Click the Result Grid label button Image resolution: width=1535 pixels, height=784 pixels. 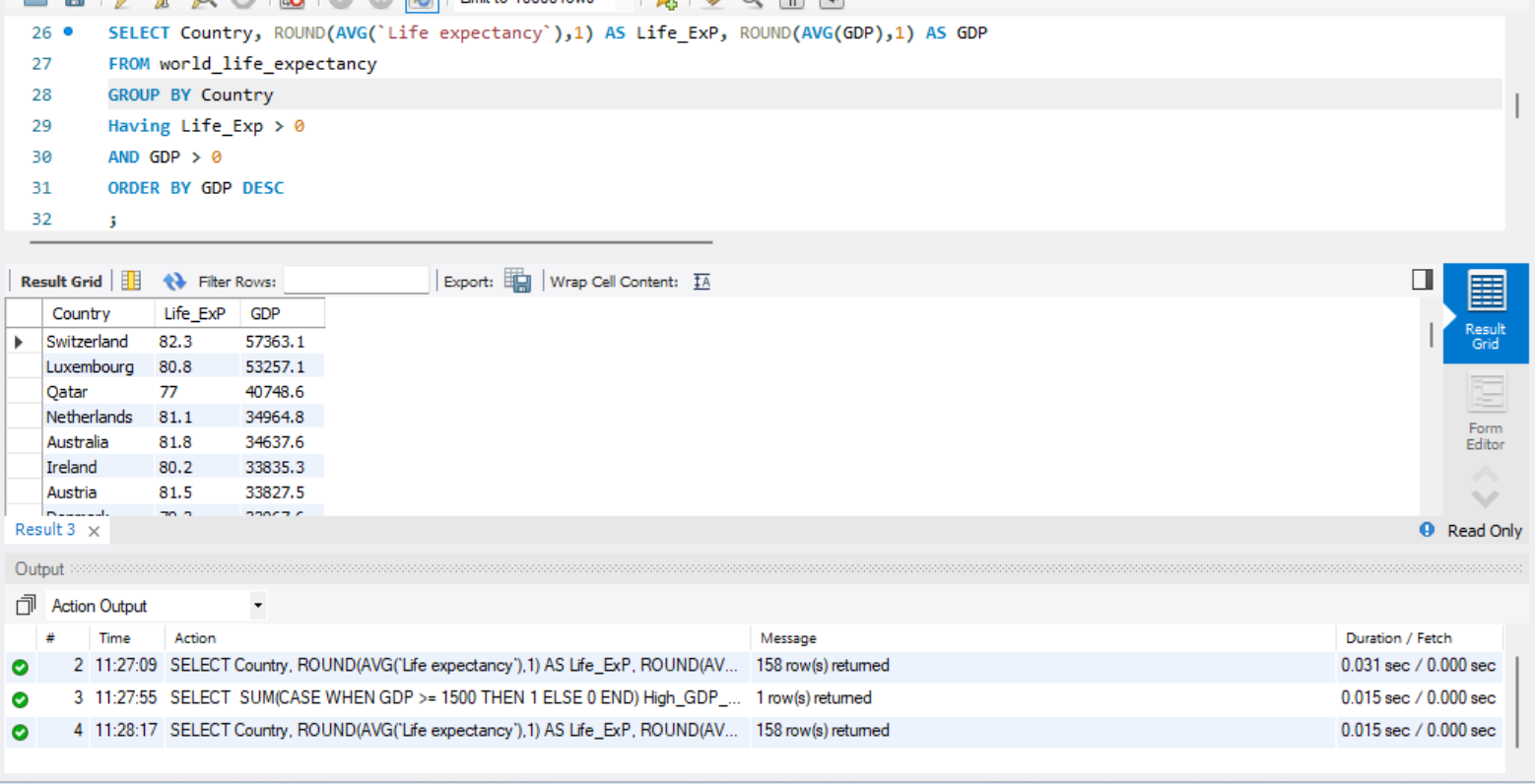[x=61, y=282]
